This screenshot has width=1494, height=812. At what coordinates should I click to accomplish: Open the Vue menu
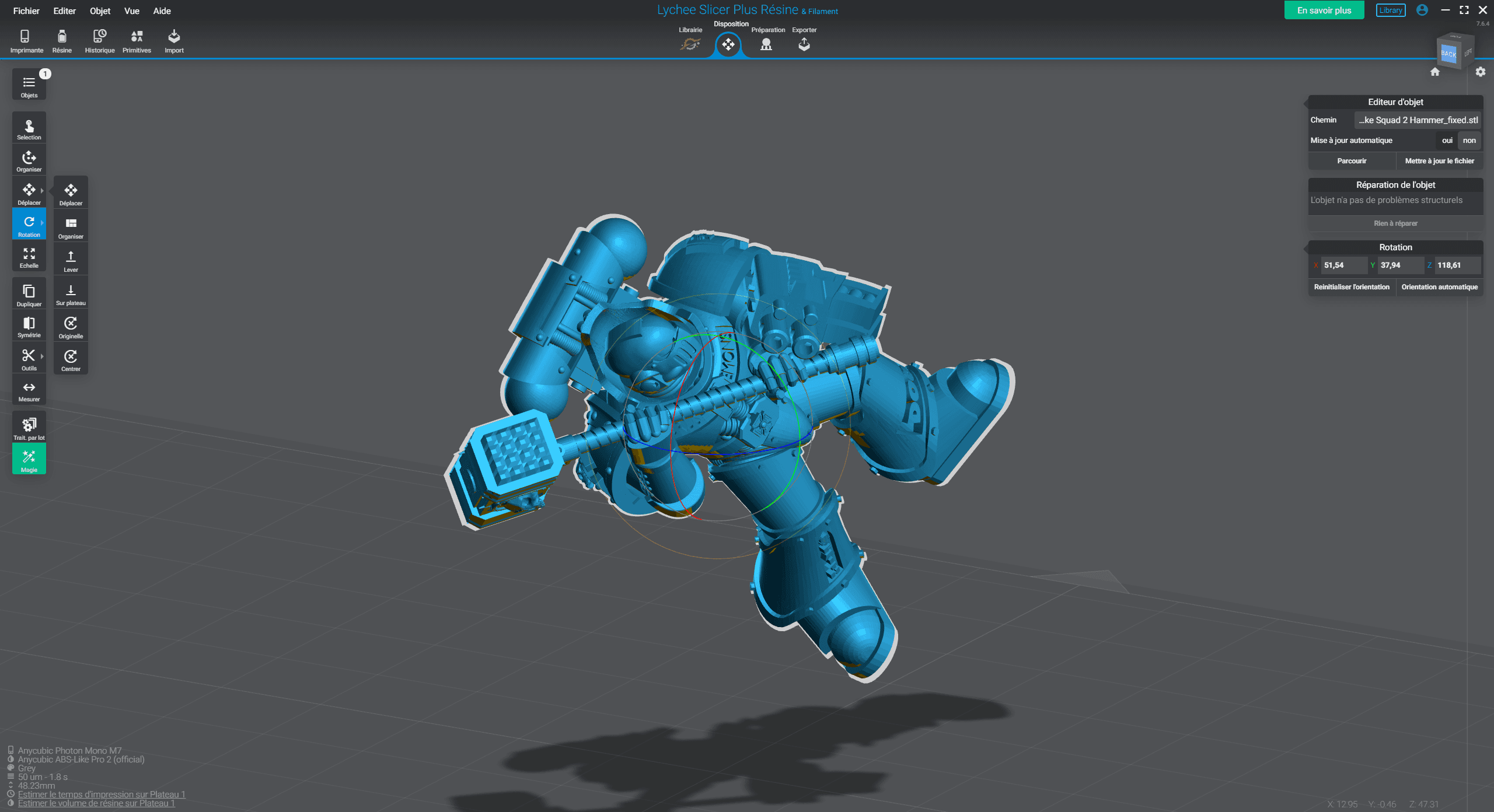132,10
